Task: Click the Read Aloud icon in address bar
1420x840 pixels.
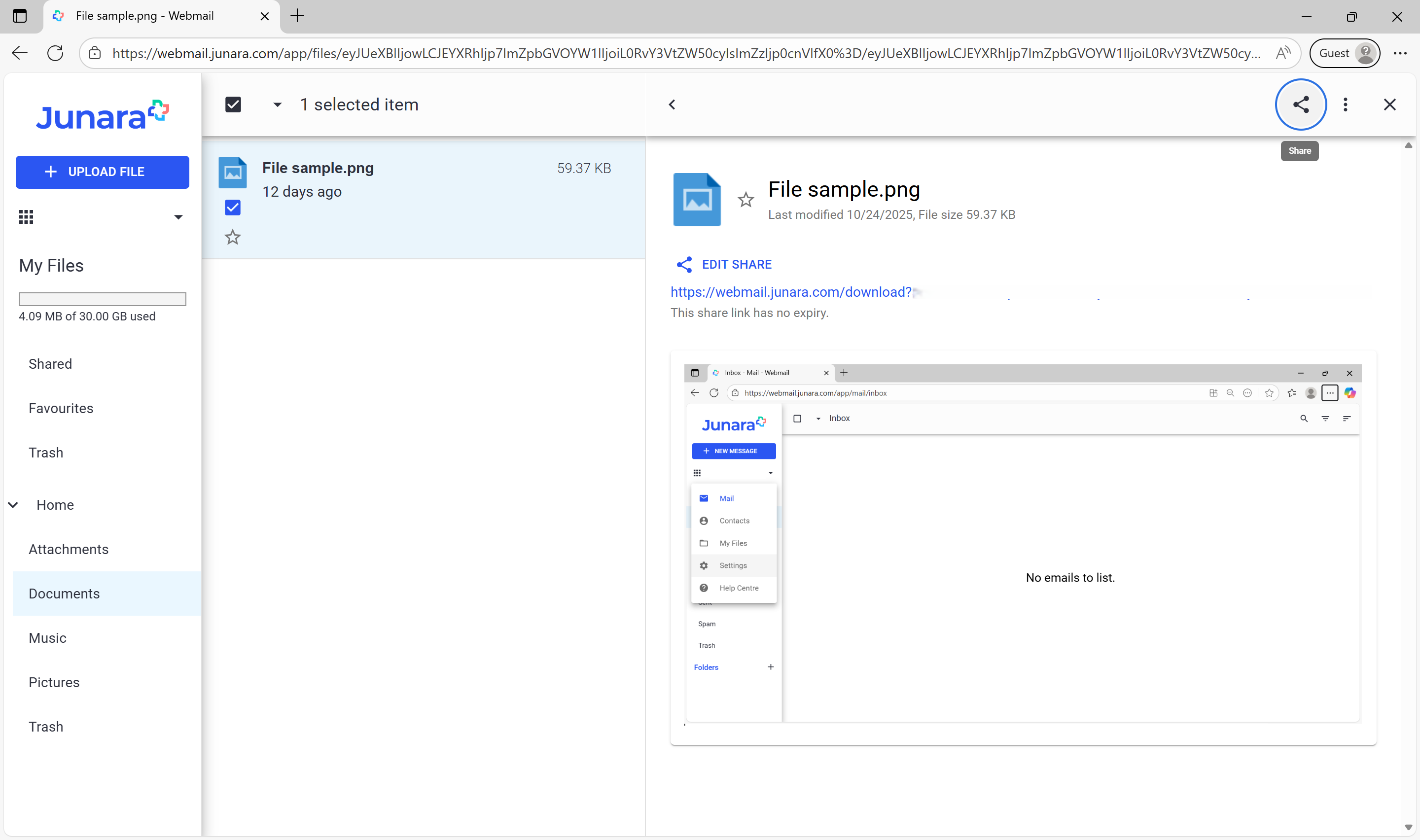Action: pos(1282,53)
